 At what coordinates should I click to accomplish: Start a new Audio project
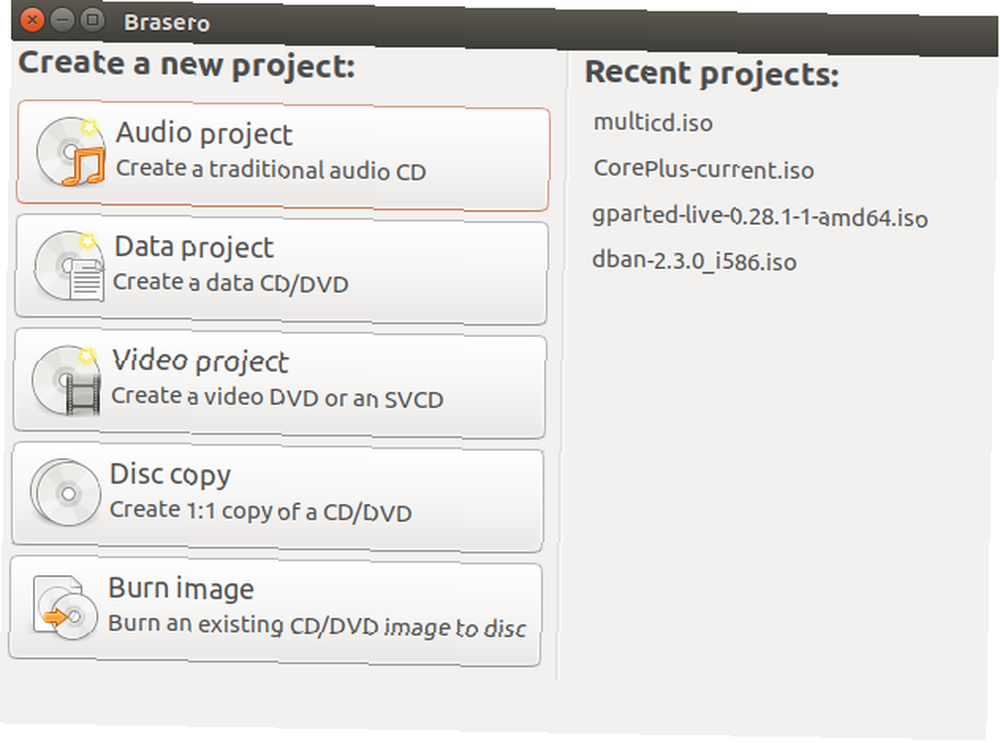click(283, 156)
